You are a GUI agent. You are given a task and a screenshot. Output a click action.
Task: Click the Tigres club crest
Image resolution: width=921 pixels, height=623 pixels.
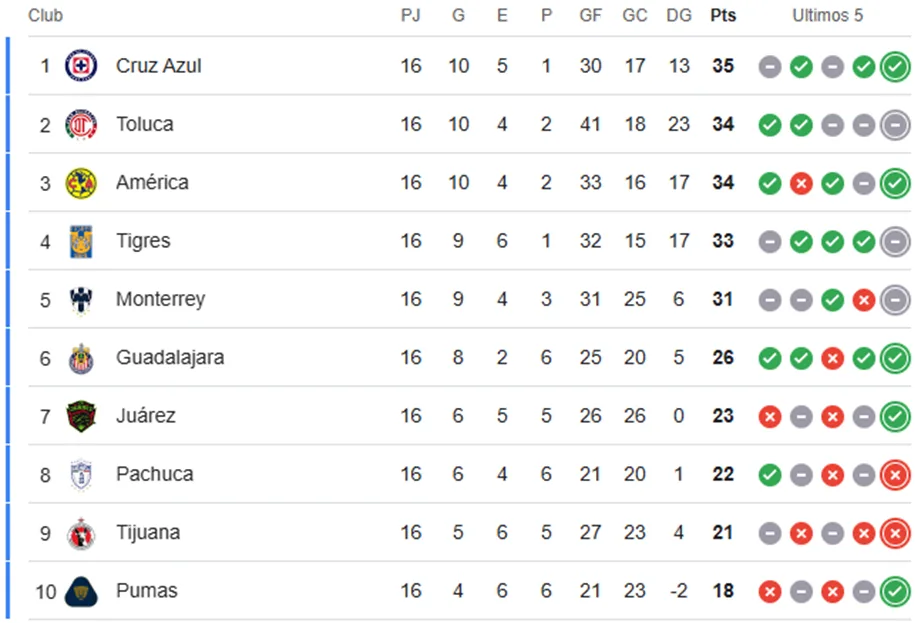tap(81, 241)
